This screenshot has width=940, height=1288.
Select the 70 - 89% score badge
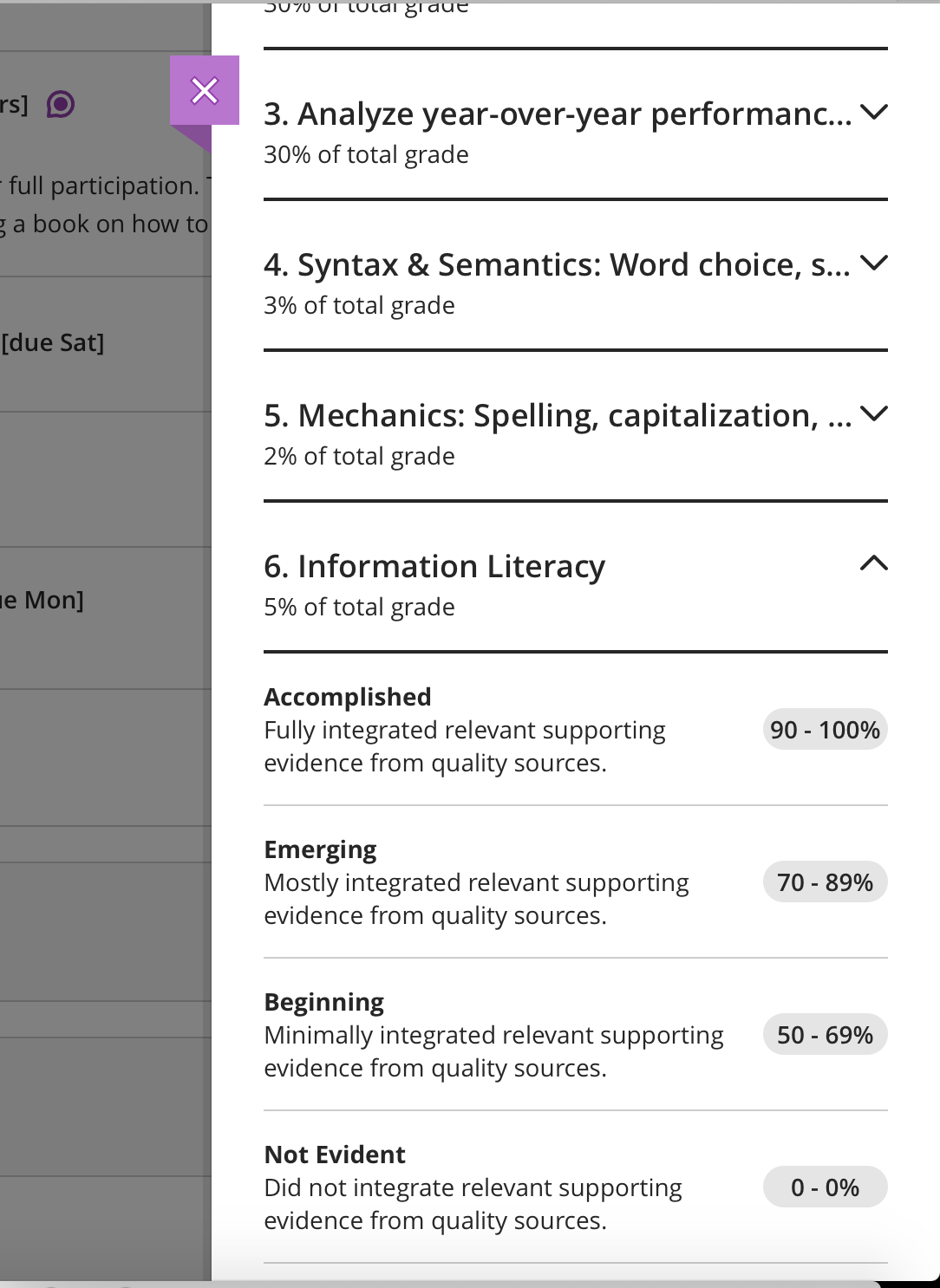[x=826, y=882]
